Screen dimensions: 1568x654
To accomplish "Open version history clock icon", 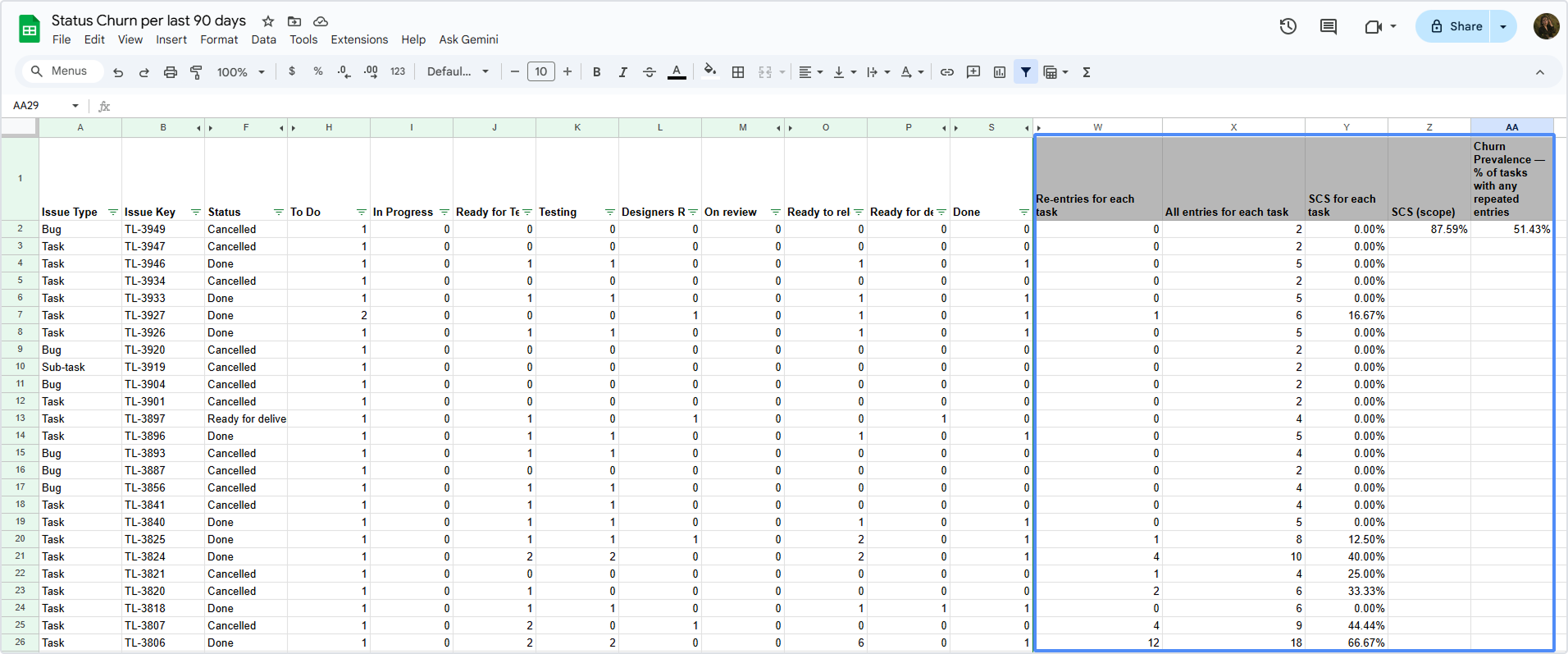I will pos(1288,26).
